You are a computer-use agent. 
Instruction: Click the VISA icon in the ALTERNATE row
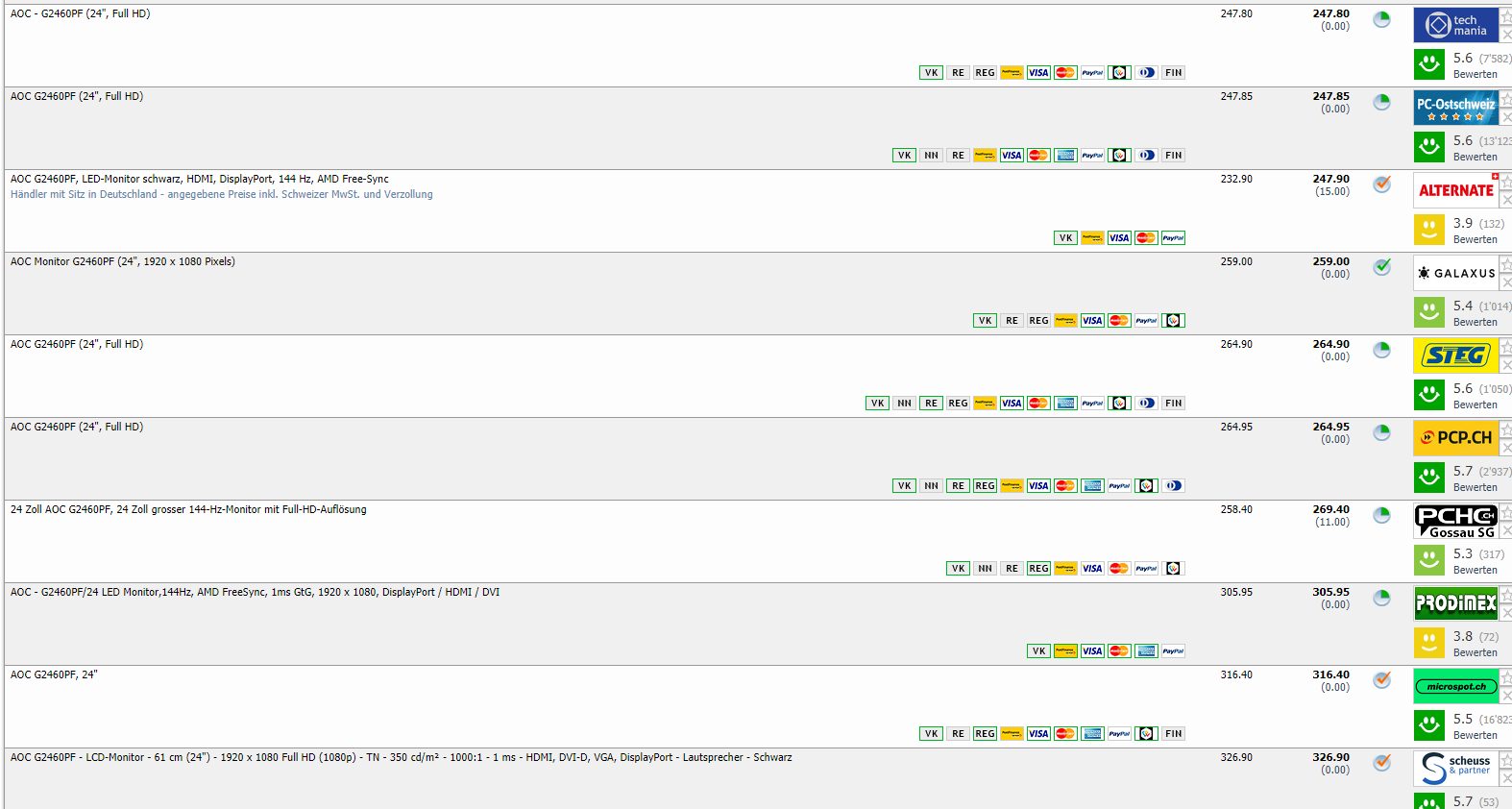[x=1119, y=238]
